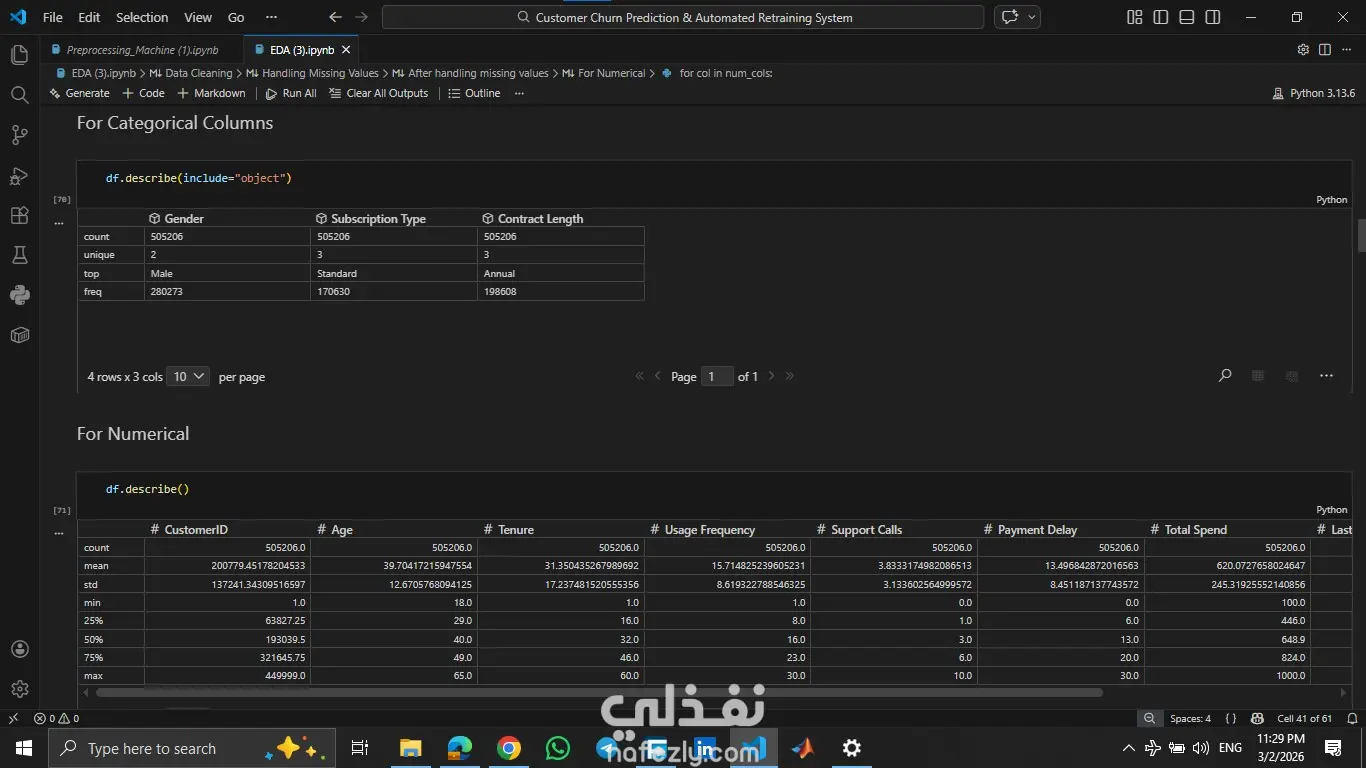Open the notebook settings gear beside the tabs

tap(1303, 49)
